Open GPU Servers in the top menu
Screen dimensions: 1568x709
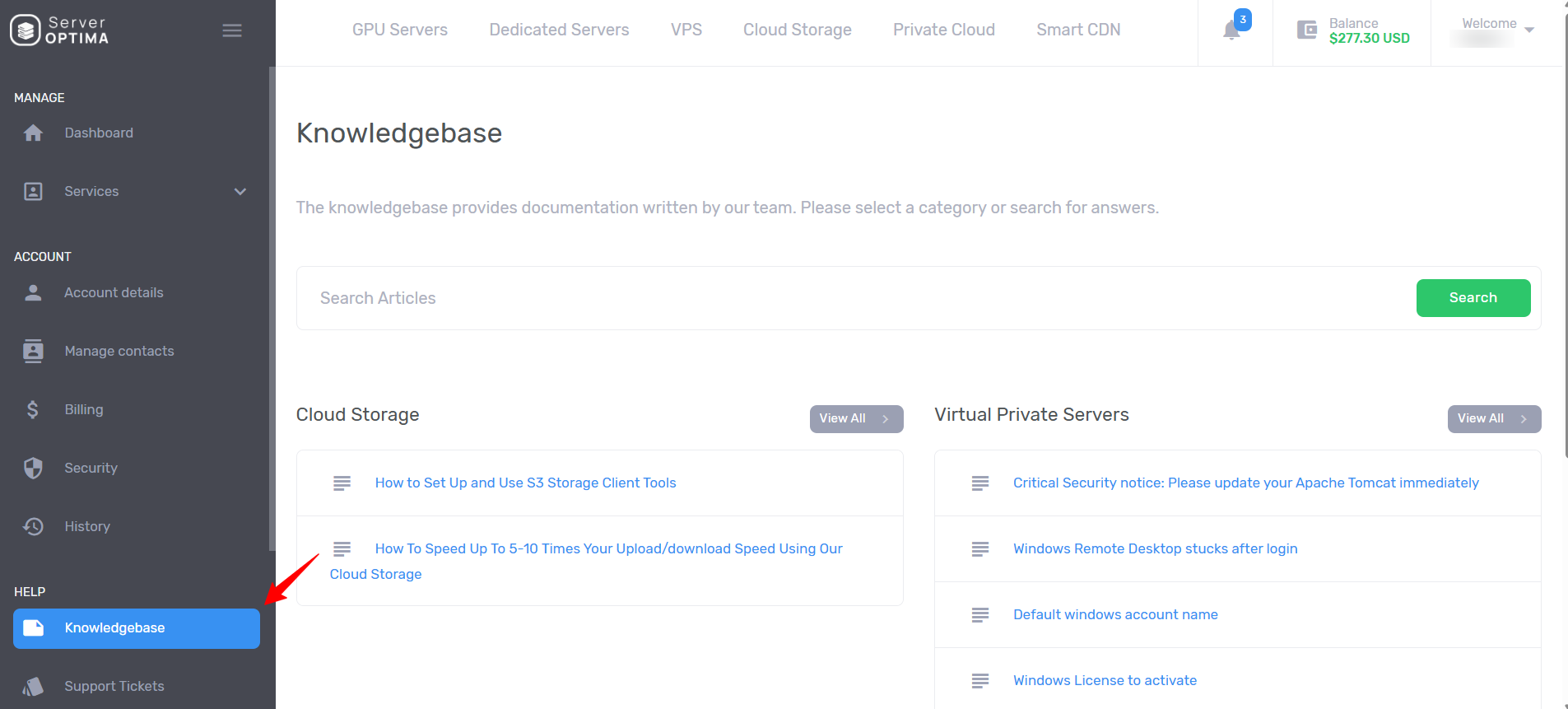[400, 30]
